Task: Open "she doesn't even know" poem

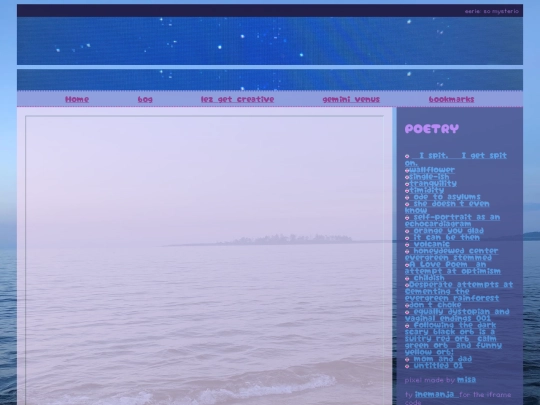Action: (447, 207)
